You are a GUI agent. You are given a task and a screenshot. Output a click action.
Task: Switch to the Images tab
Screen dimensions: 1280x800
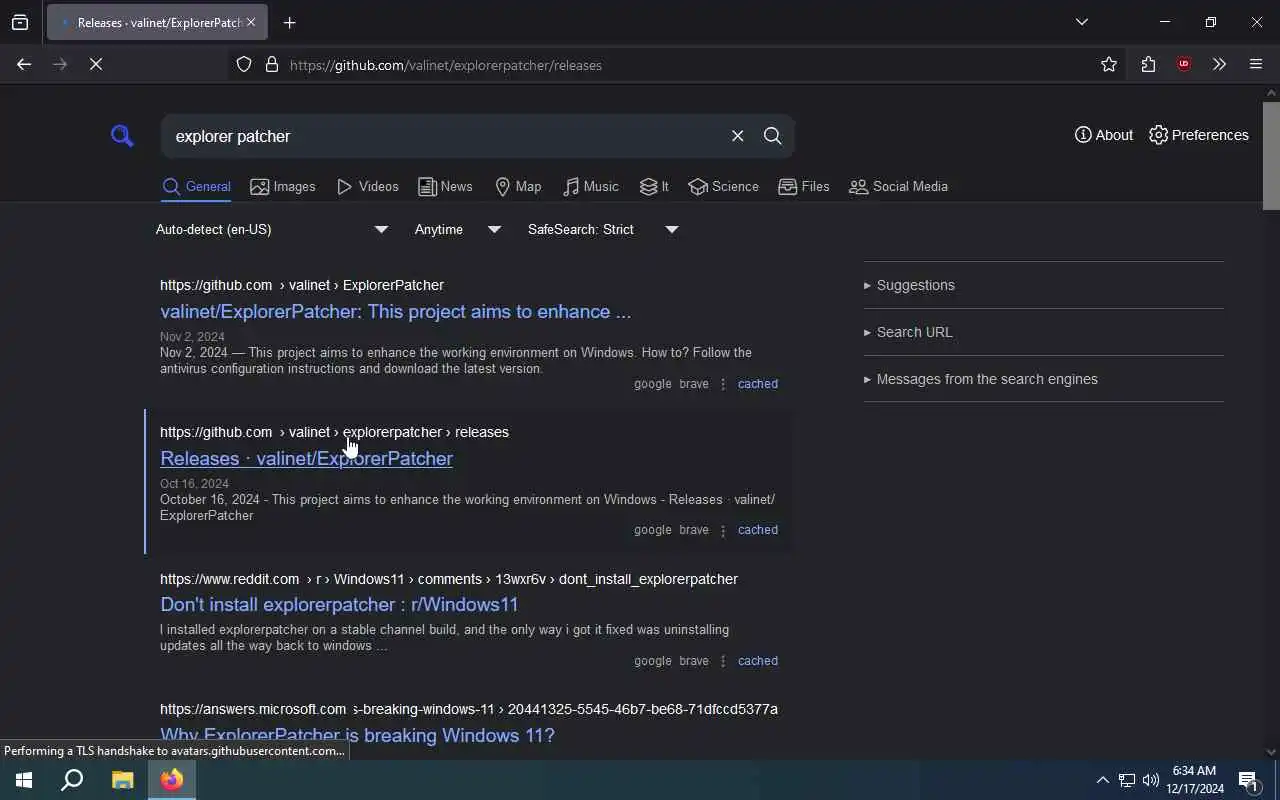(x=283, y=187)
